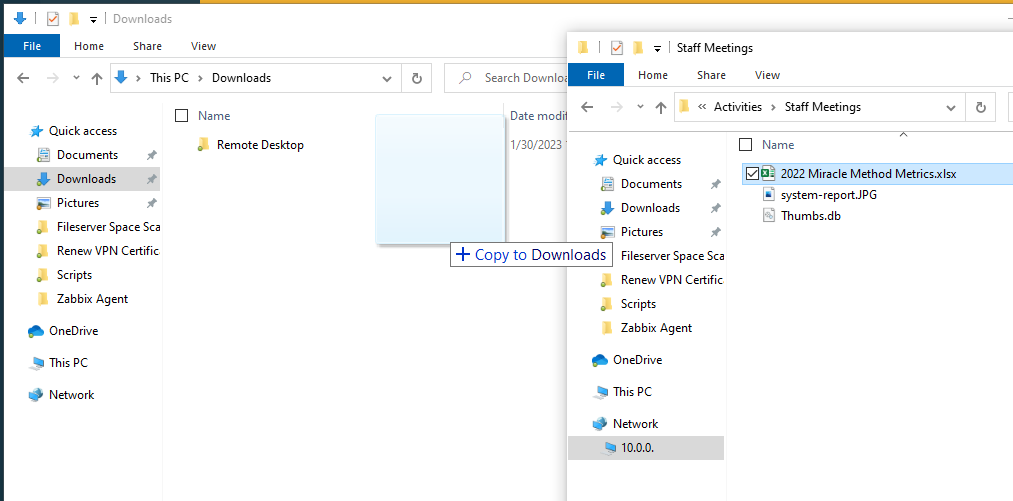Select the Thumbs.db file
The width and height of the screenshot is (1013, 501).
[810, 215]
